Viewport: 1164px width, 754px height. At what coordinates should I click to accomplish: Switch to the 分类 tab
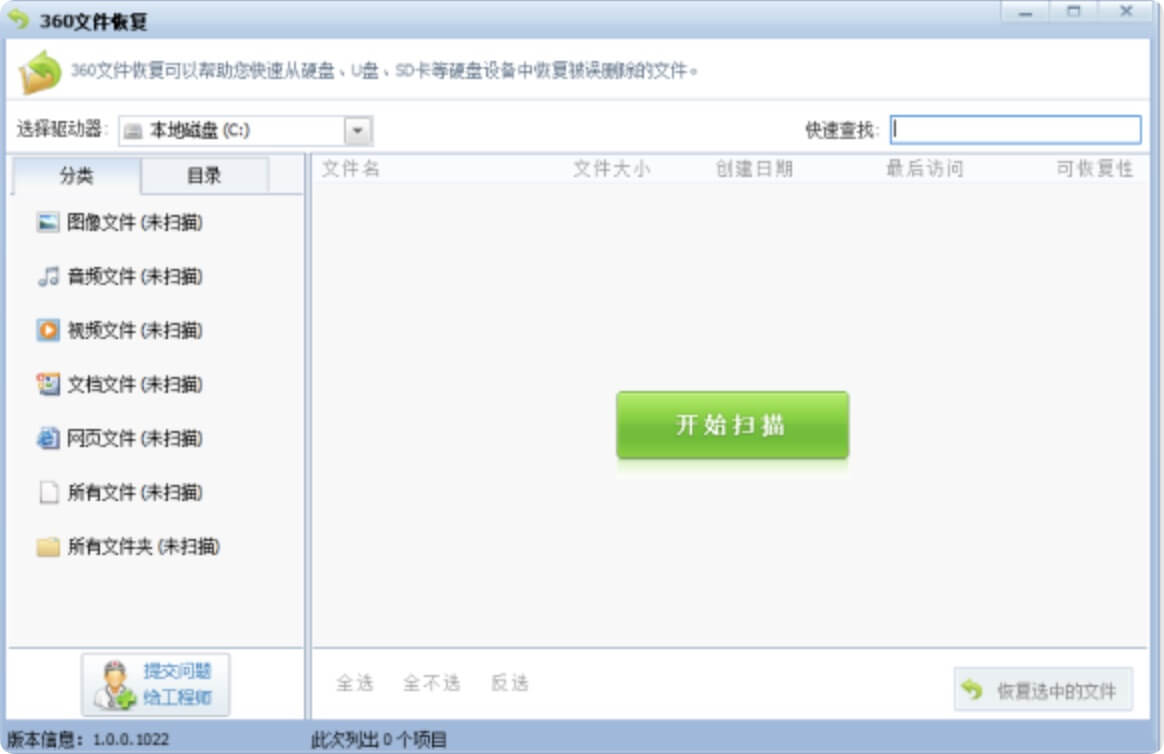(x=77, y=177)
